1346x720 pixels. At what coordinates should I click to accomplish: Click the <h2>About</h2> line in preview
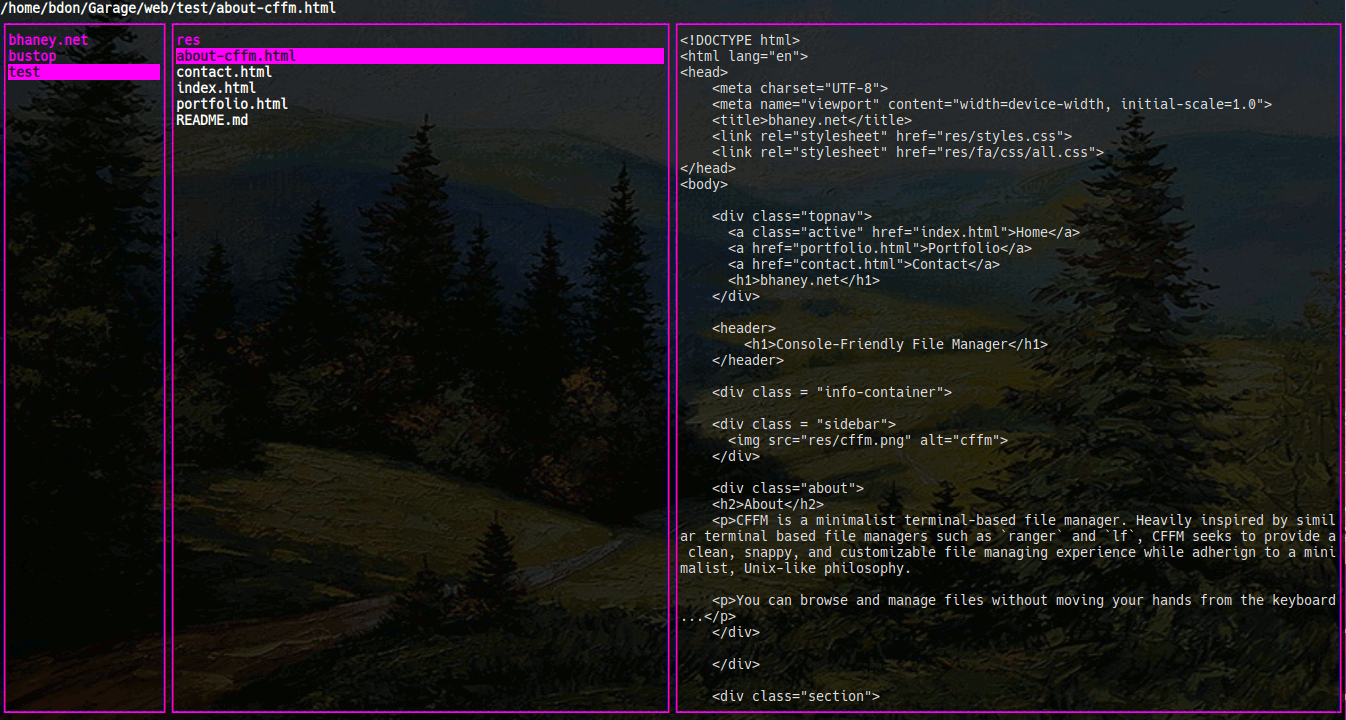768,505
